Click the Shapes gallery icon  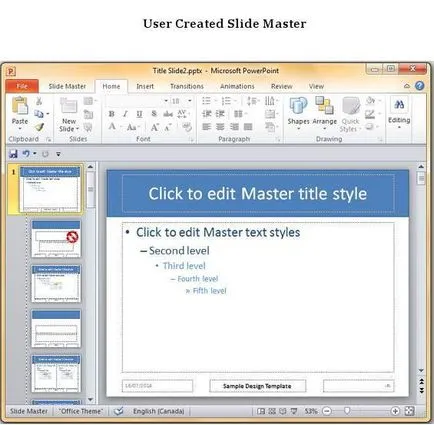coord(298,106)
